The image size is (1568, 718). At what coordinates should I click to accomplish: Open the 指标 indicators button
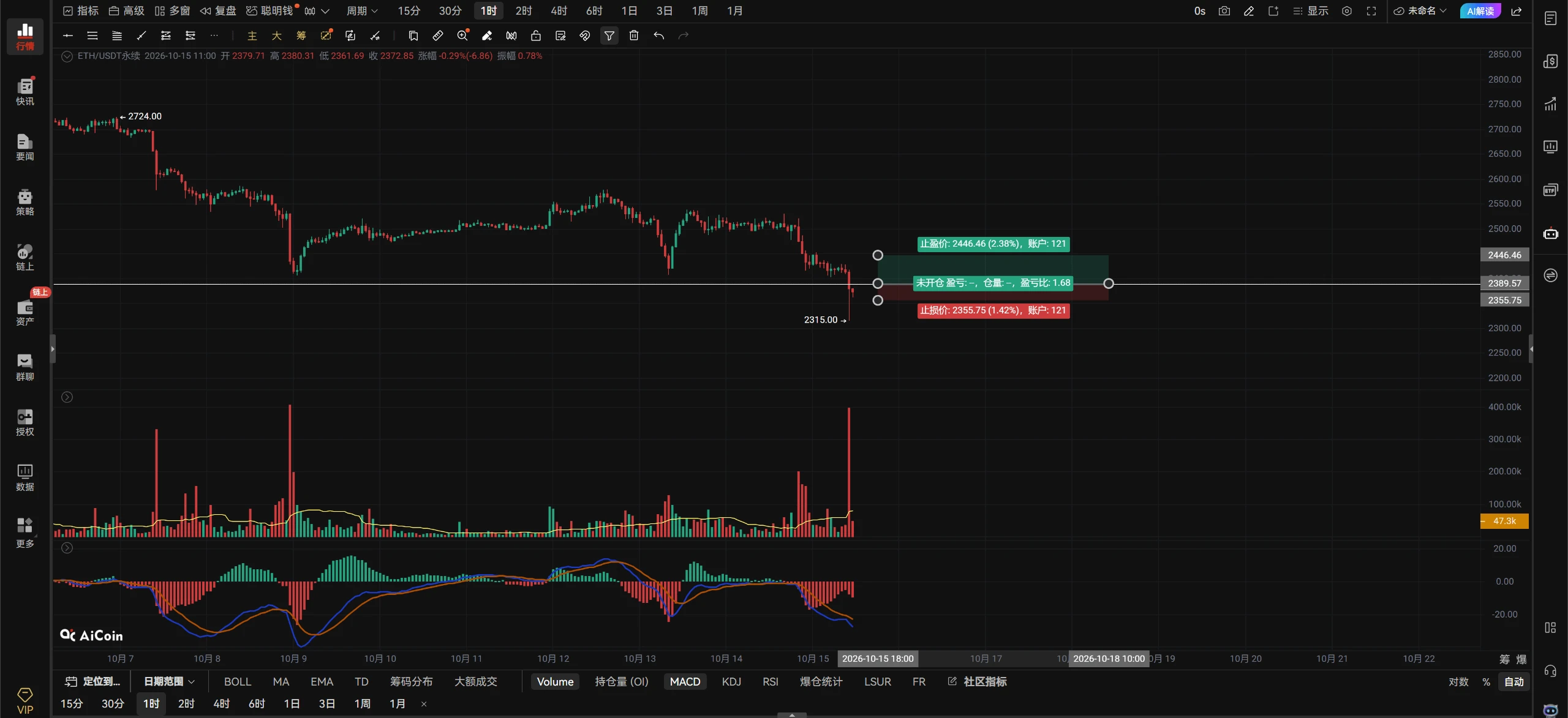(81, 11)
